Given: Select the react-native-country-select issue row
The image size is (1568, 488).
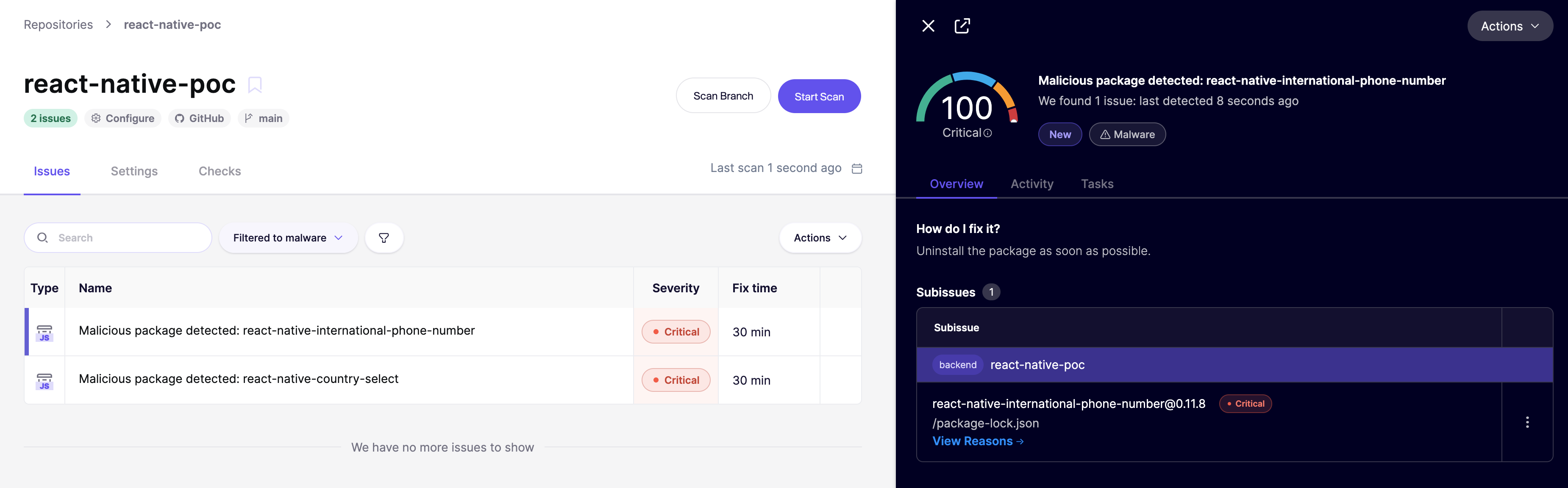Looking at the screenshot, I should (442, 380).
